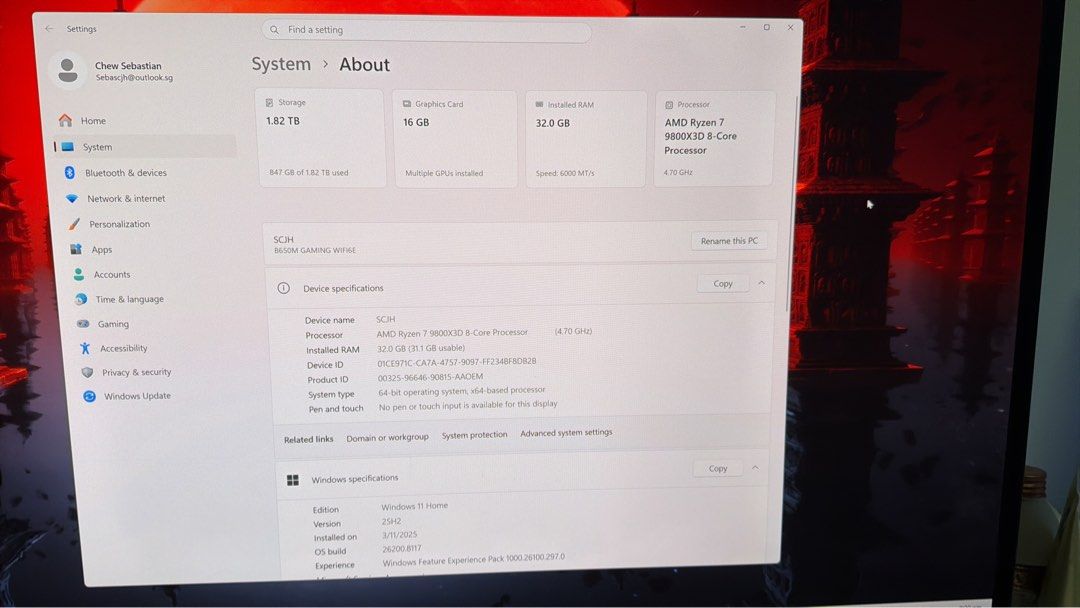This screenshot has height=608, width=1080.
Task: Go to System in the breadcrumb
Action: pos(281,64)
